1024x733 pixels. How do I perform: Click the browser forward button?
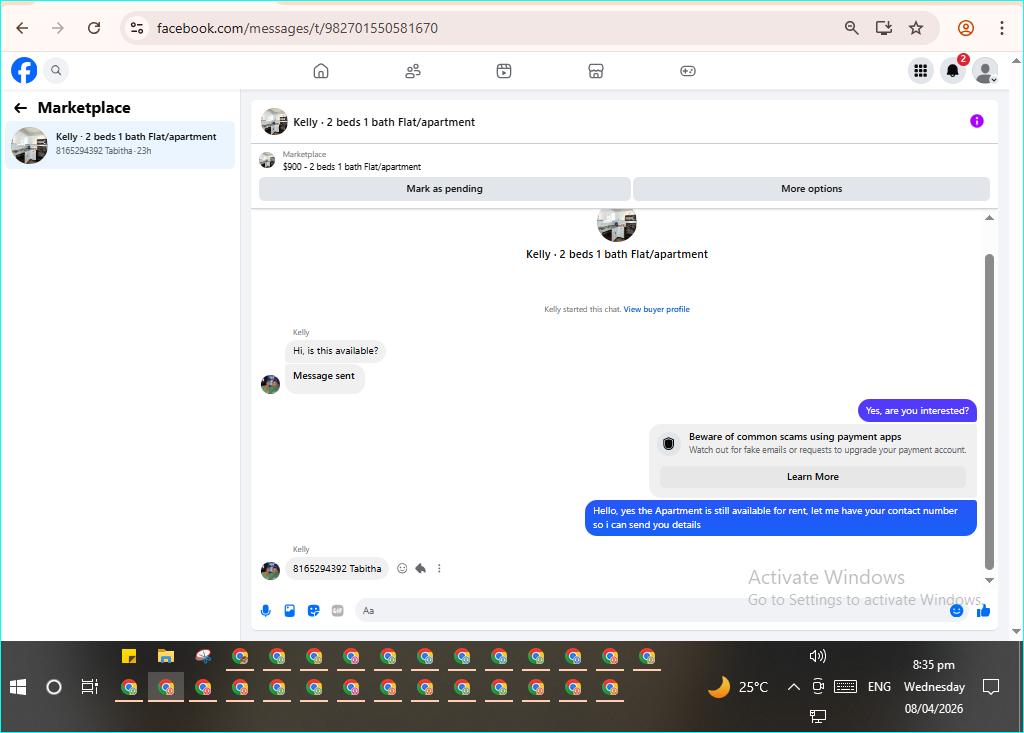pyautogui.click(x=58, y=28)
